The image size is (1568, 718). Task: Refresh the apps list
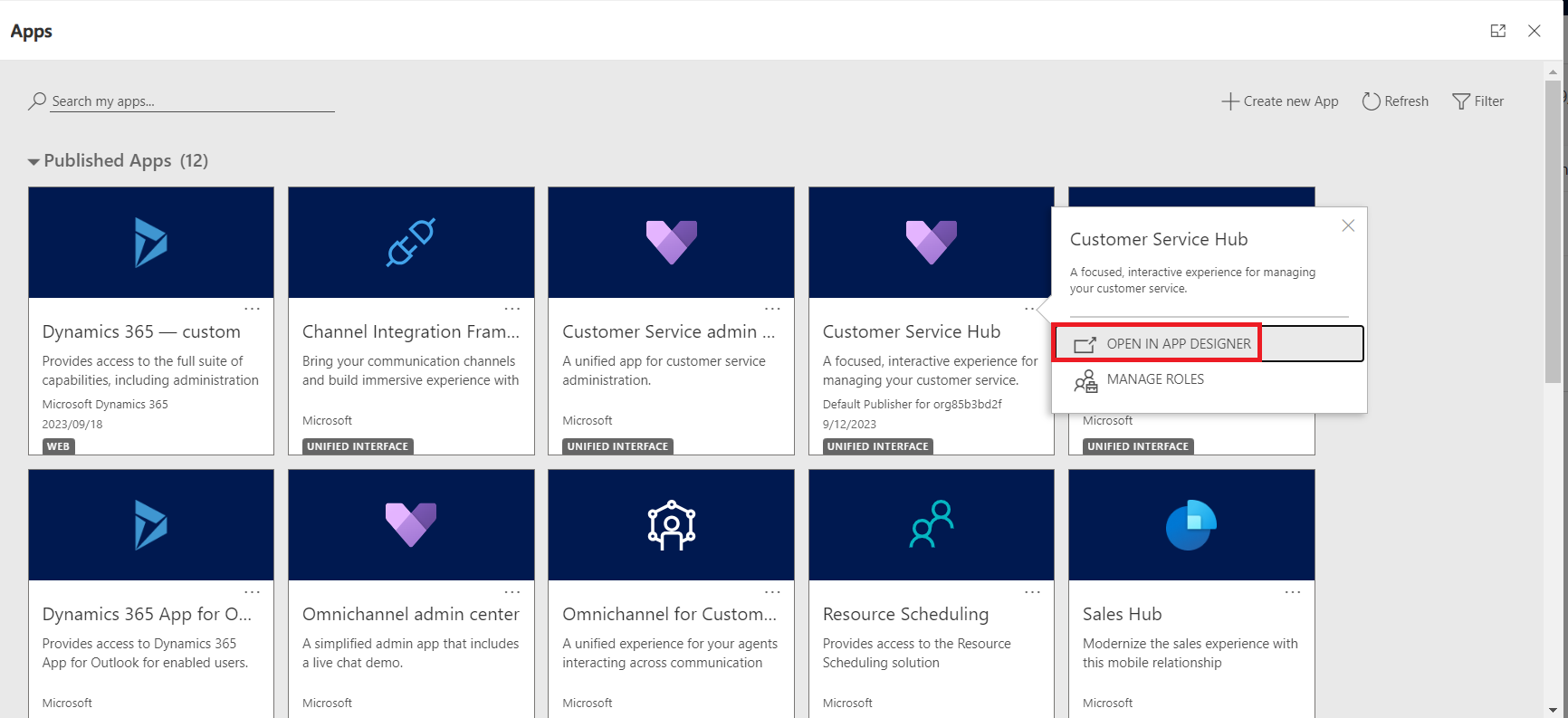[x=1395, y=101]
